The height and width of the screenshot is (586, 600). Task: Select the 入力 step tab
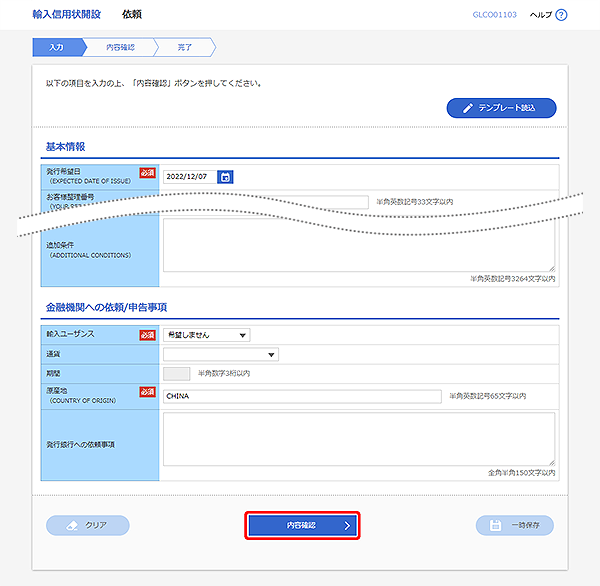56,47
